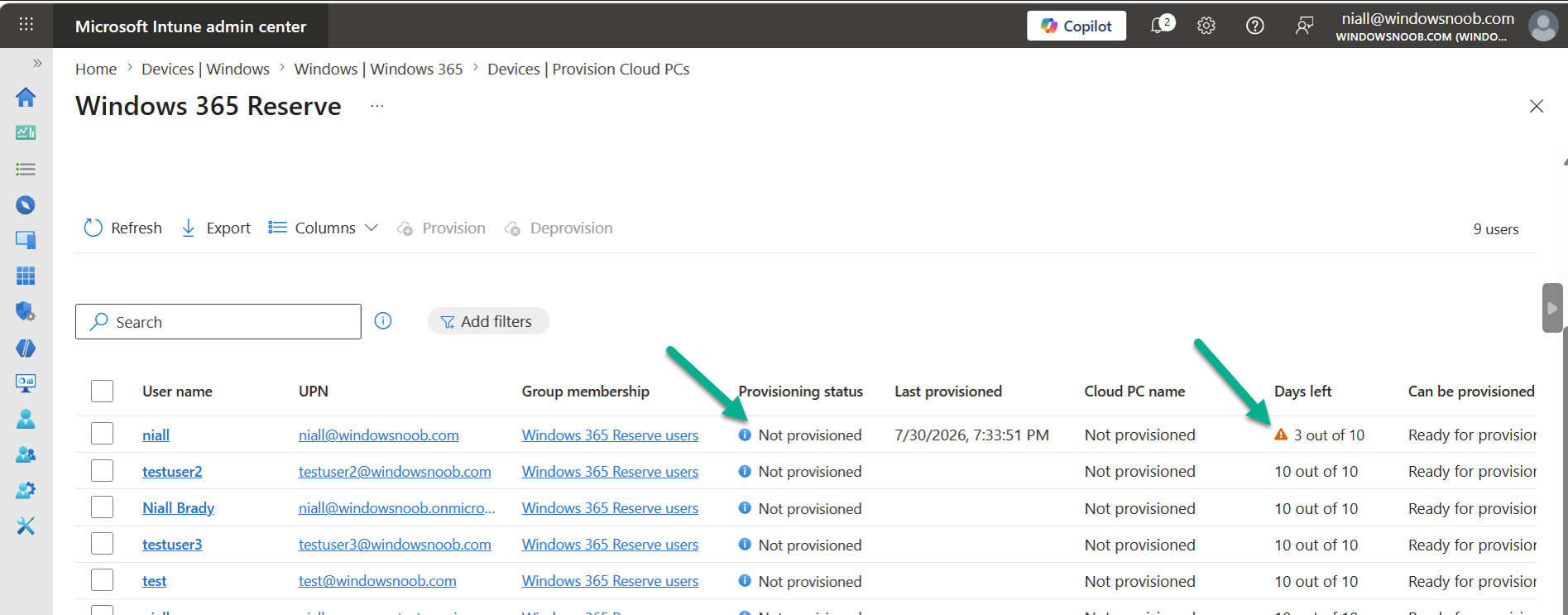Click the status info icon in Niall Brady row
Screen dimensions: 1568x615
[745, 507]
